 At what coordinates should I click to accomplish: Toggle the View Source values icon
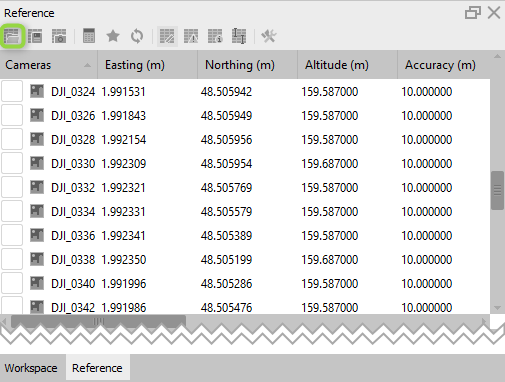(167, 36)
